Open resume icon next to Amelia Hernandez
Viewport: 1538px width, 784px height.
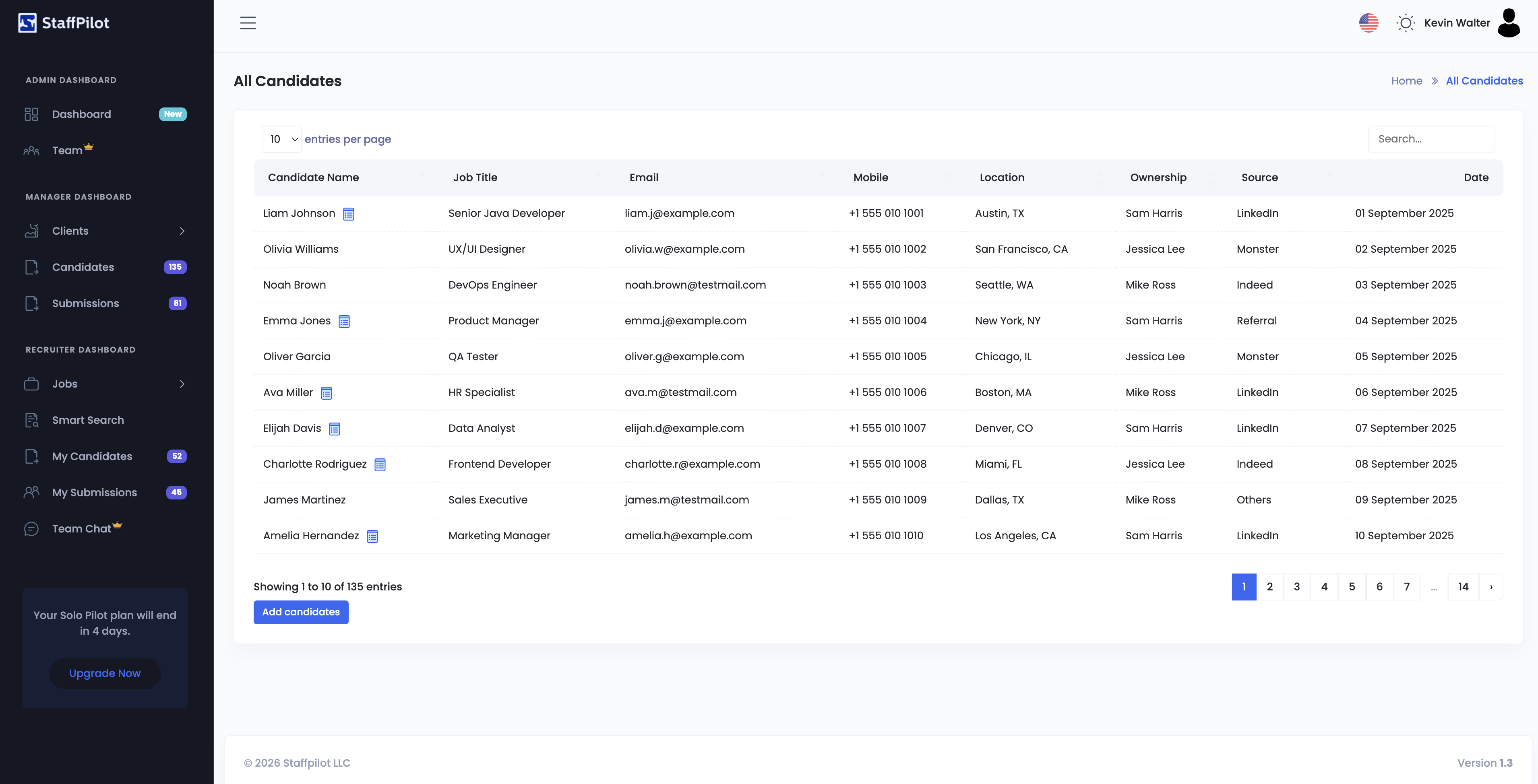(x=372, y=536)
